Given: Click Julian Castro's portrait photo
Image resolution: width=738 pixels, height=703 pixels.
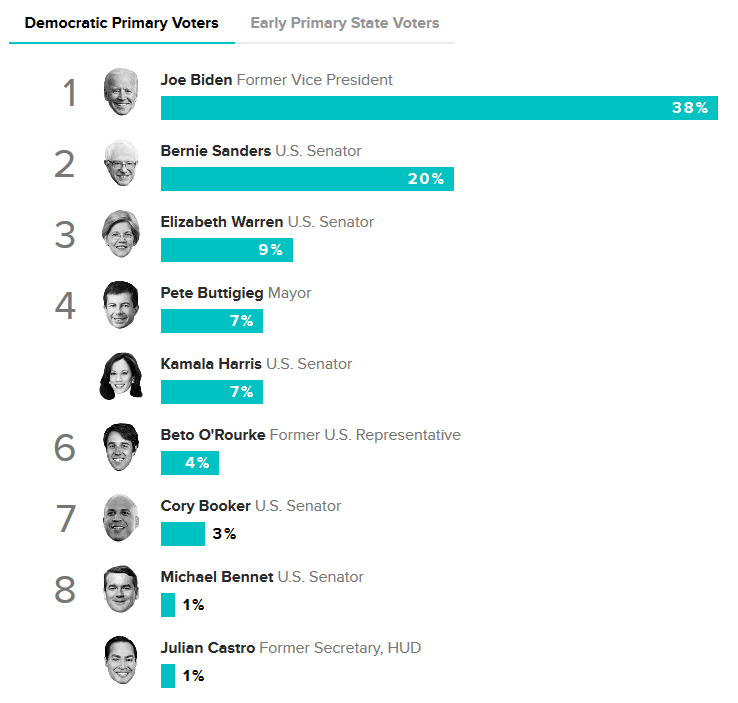Looking at the screenshot, I should click(121, 660).
